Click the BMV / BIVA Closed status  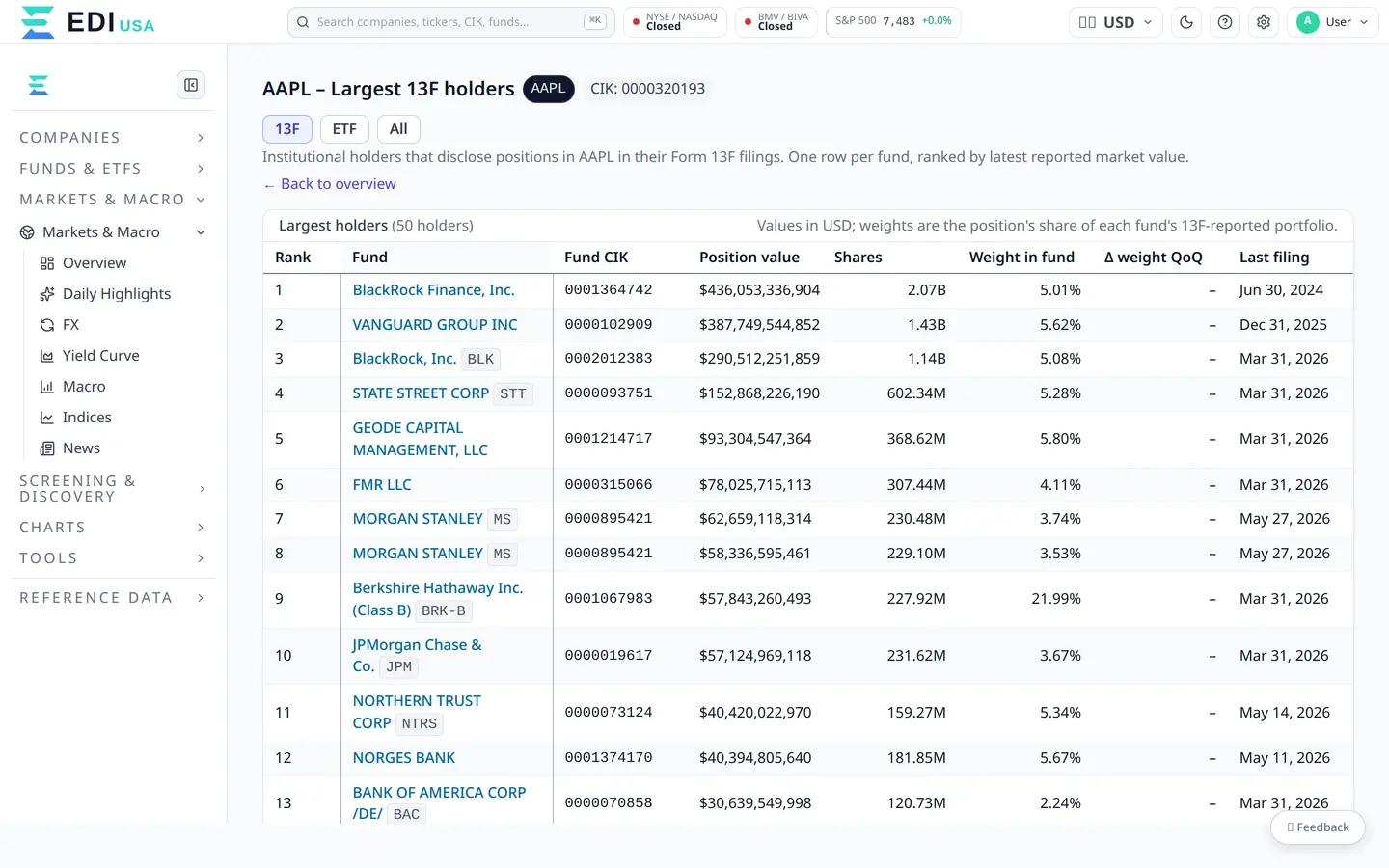(776, 22)
